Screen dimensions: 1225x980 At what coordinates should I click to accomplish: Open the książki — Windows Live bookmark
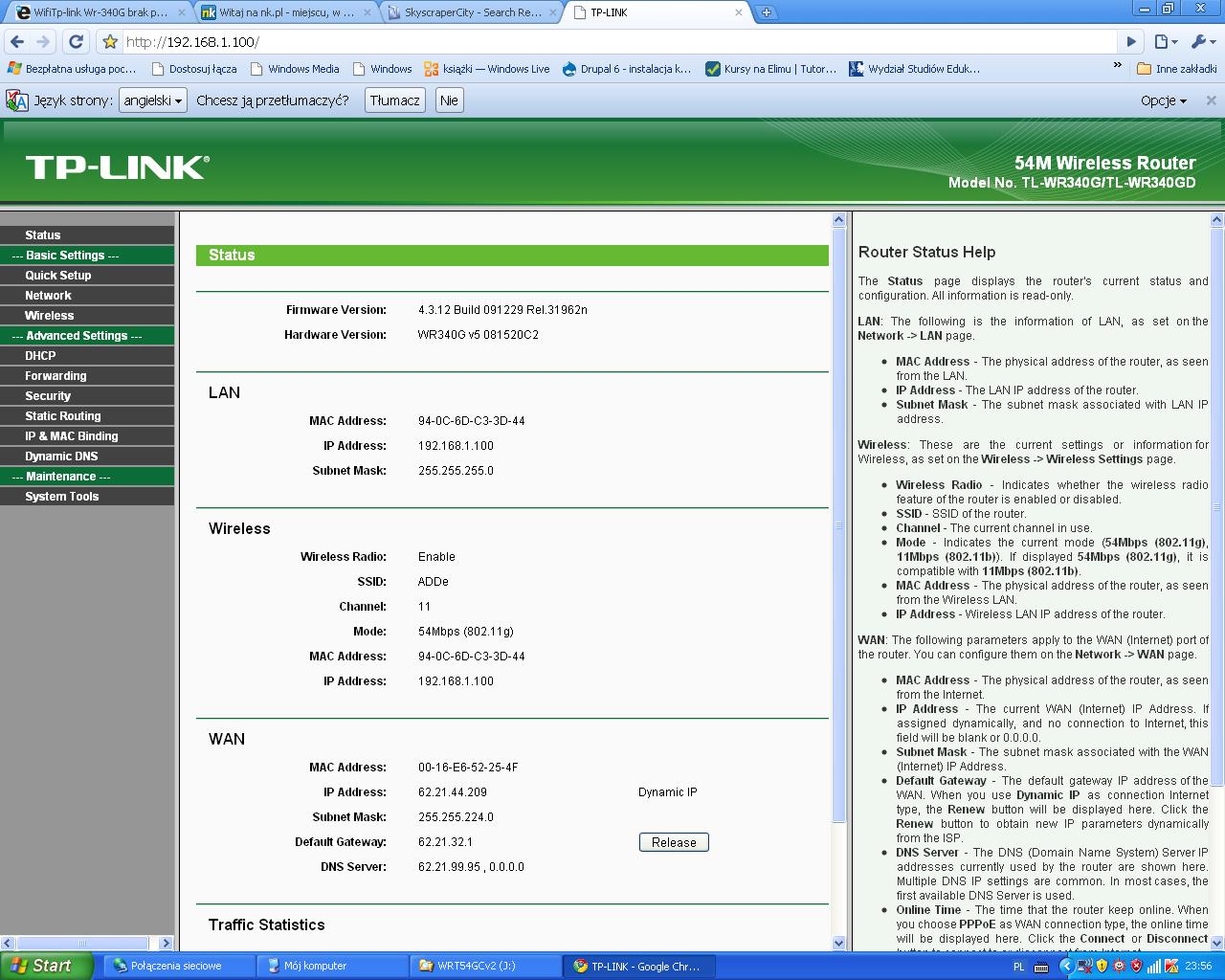click(487, 69)
